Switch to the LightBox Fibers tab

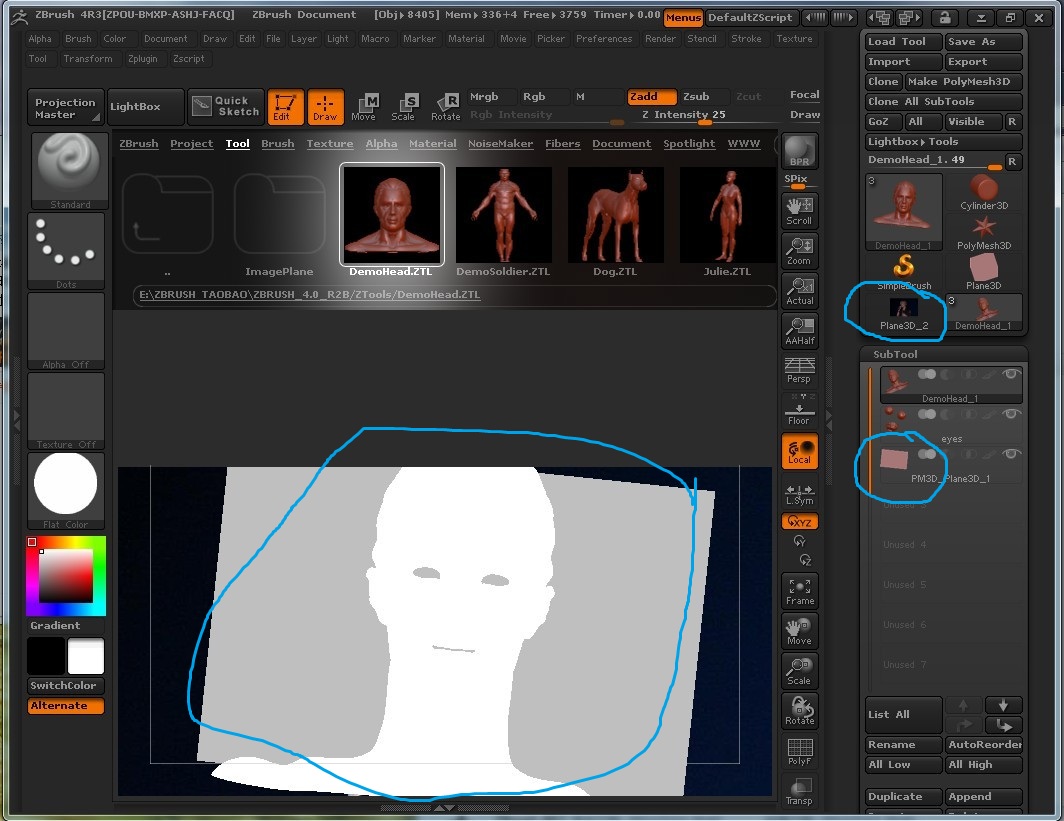tap(563, 144)
